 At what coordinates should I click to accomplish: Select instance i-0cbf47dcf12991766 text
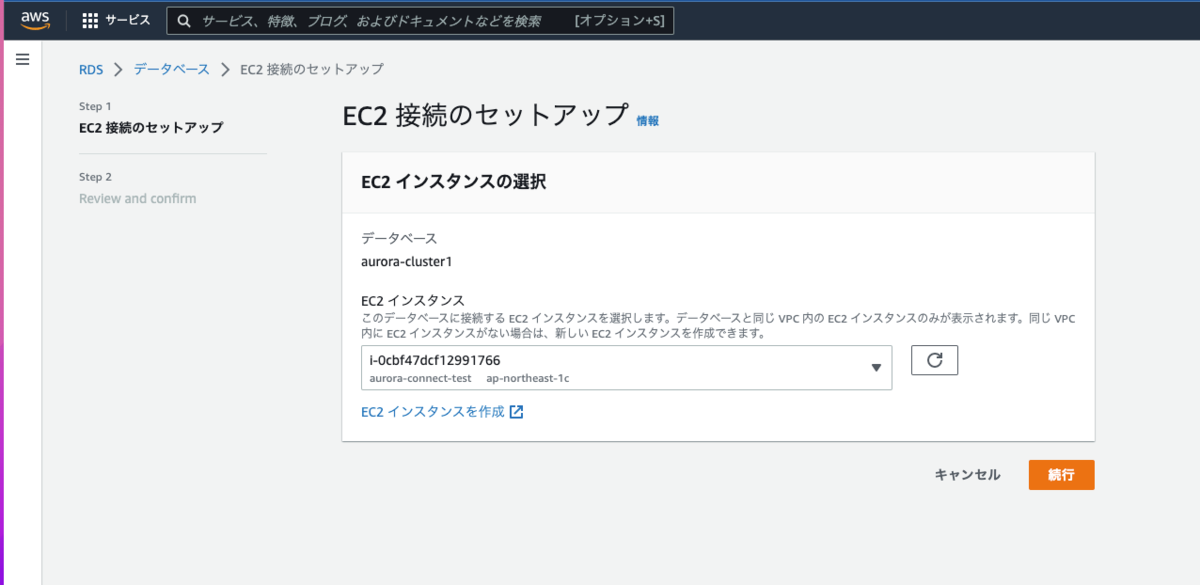coord(435,360)
